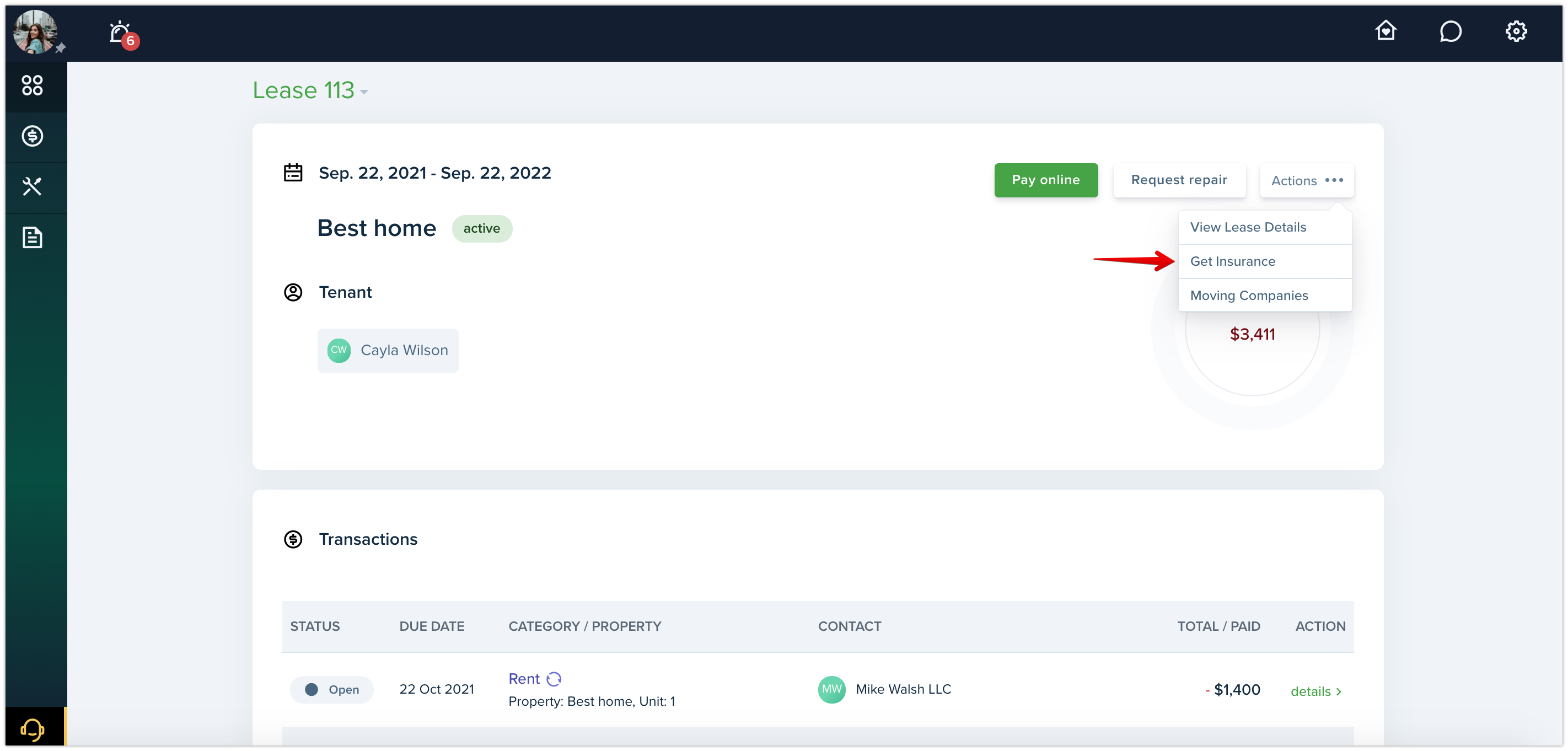
Task: Click the recurring icon next to Rent
Action: point(554,679)
